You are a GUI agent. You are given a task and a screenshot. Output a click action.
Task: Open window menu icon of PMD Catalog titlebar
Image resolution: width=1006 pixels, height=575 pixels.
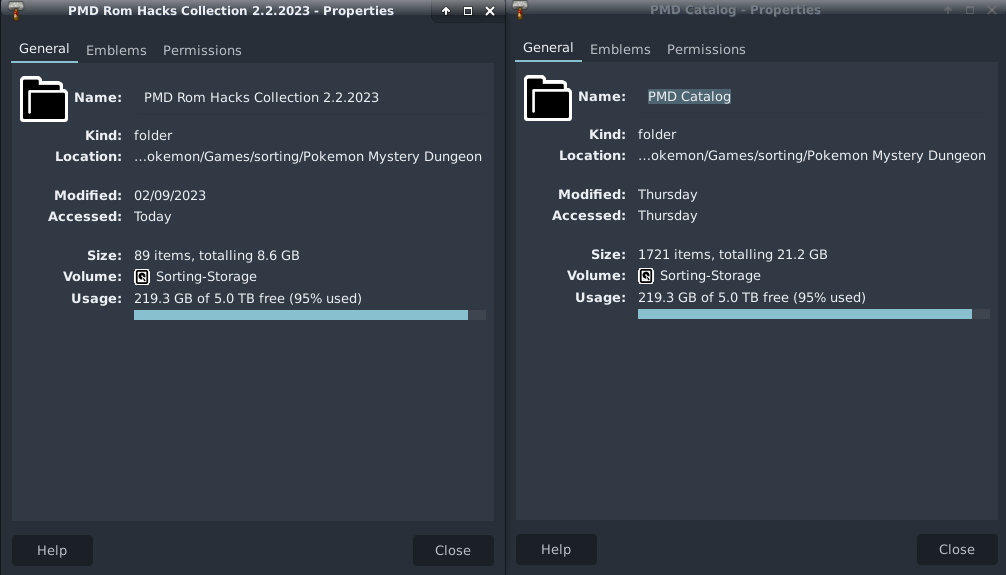[519, 10]
